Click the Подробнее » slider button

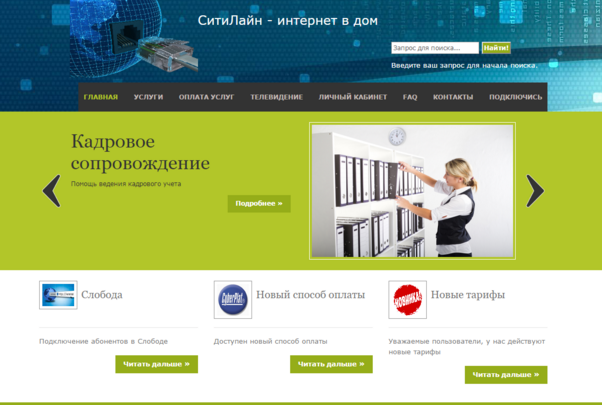(259, 204)
